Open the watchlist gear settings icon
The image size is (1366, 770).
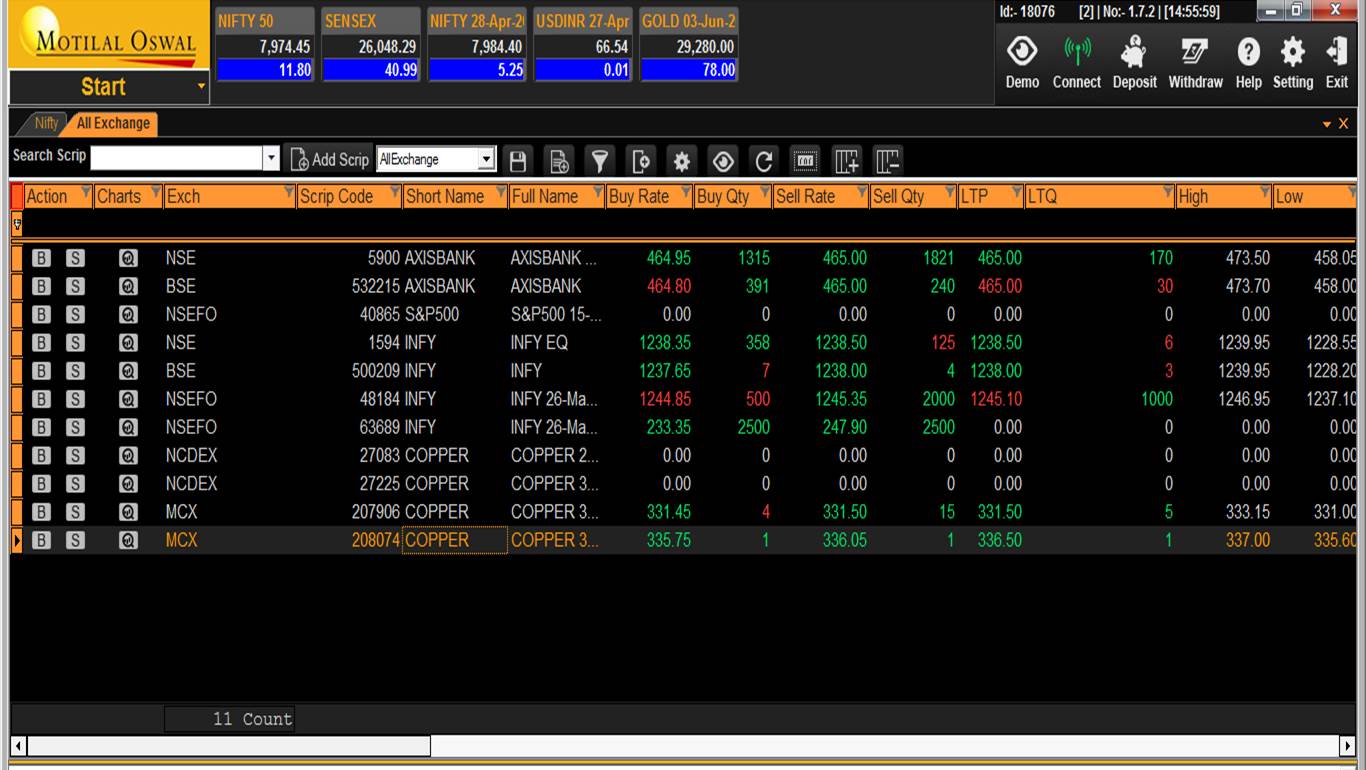[682, 160]
